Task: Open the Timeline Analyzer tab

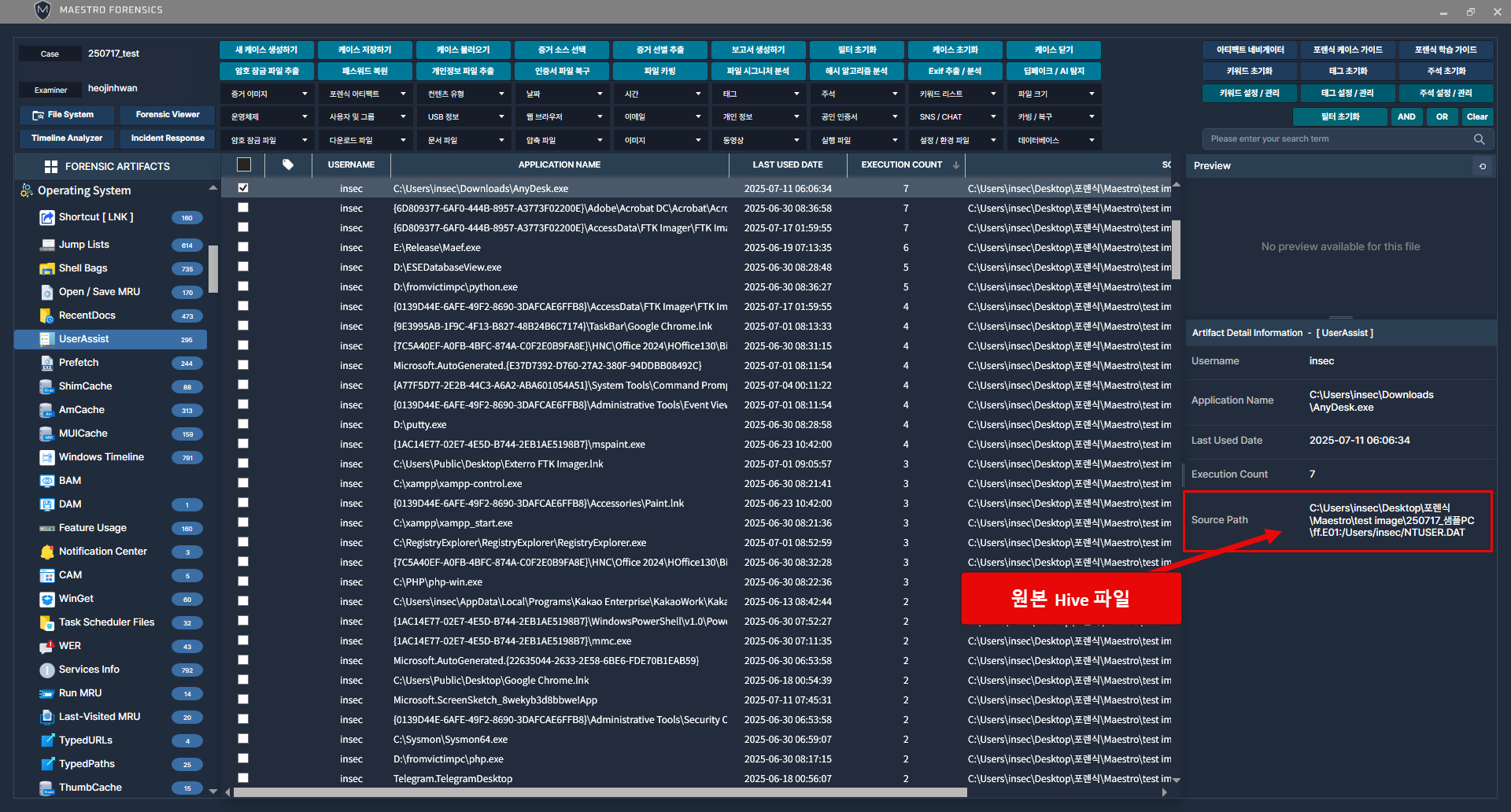Action: 67,138
